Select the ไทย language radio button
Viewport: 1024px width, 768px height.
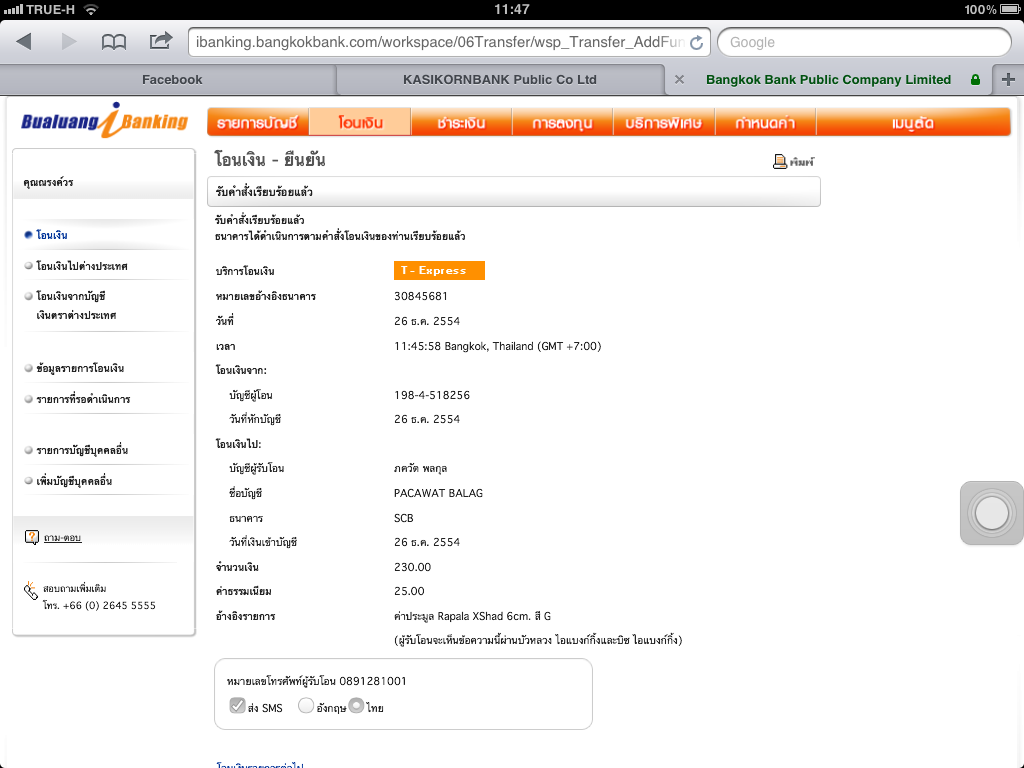356,706
